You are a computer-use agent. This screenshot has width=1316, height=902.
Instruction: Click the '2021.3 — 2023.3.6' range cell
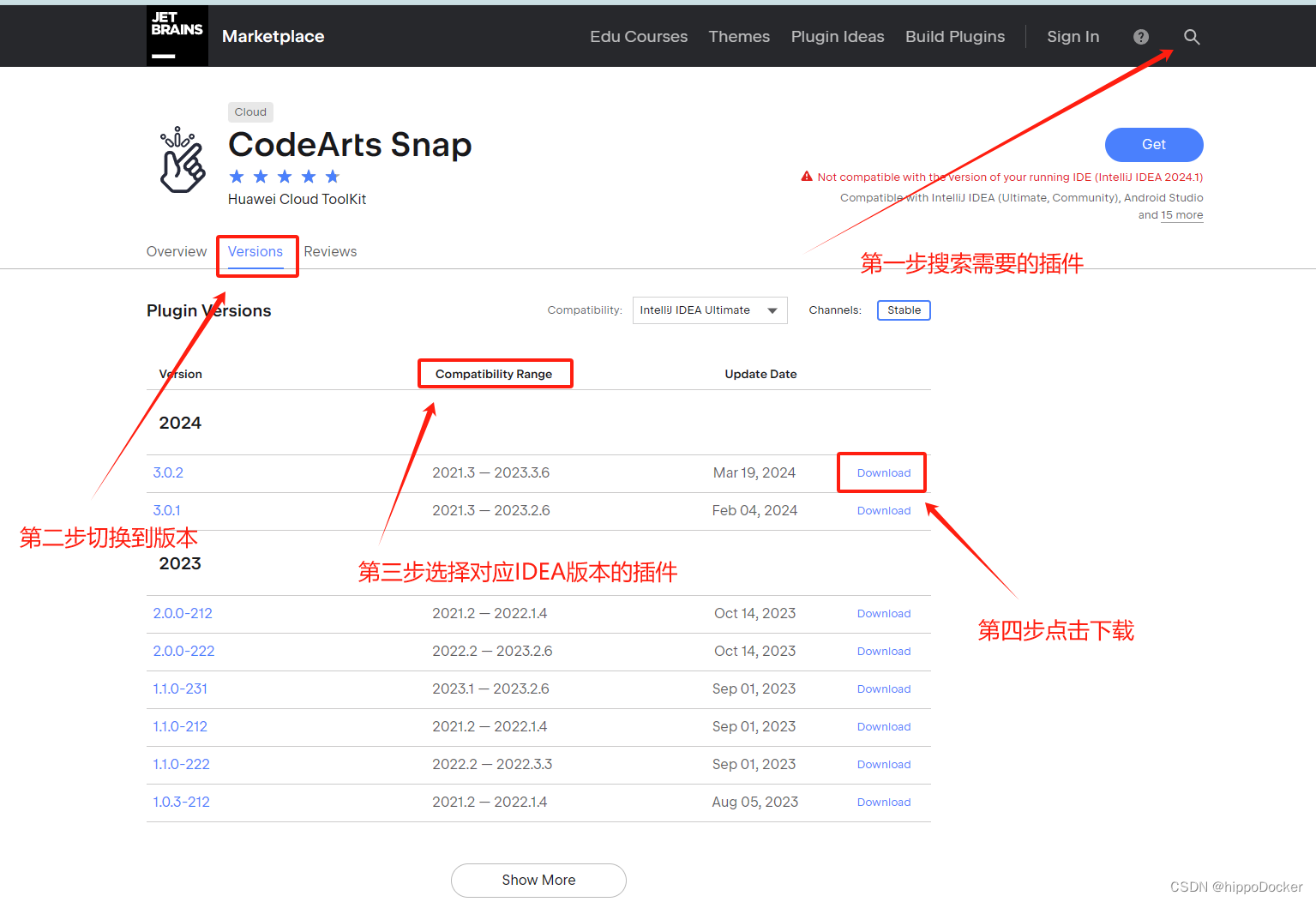coord(490,472)
